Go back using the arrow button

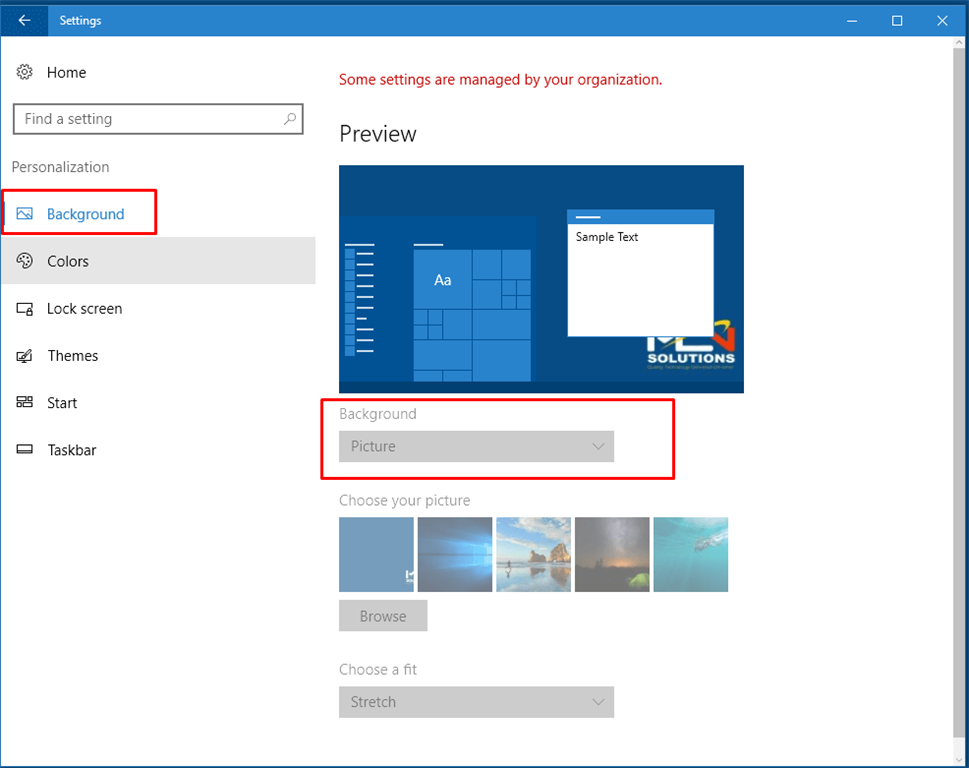(x=24, y=20)
